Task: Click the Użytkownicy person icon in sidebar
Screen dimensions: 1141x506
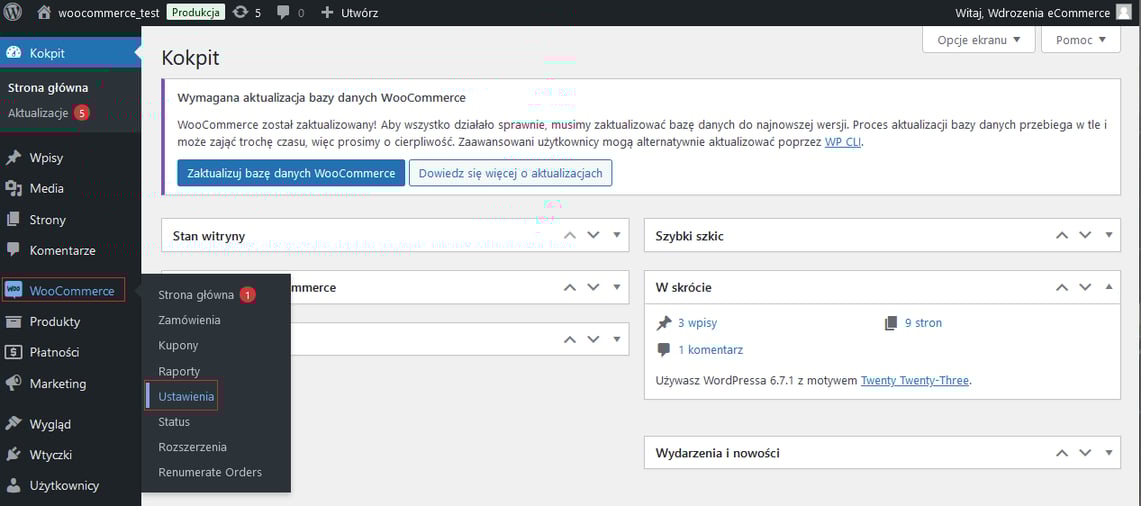Action: (x=13, y=486)
